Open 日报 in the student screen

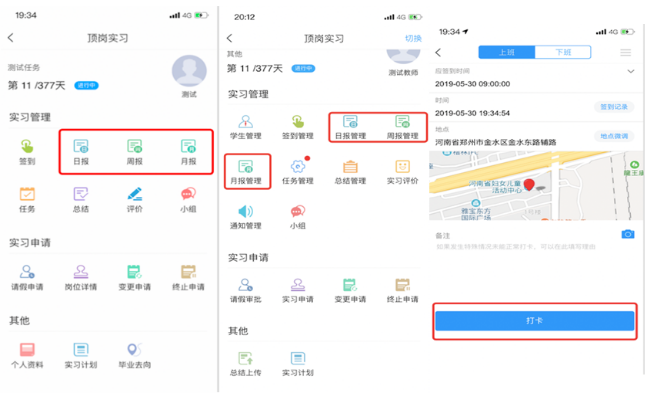(81, 152)
